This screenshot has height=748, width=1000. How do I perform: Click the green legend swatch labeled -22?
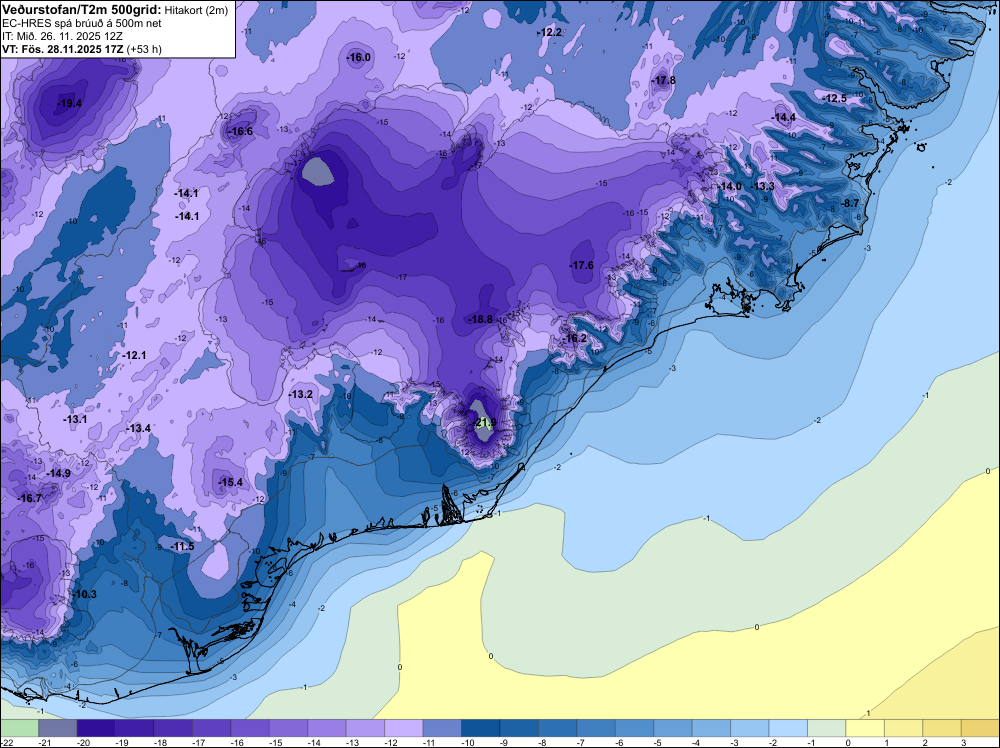(x=19, y=728)
